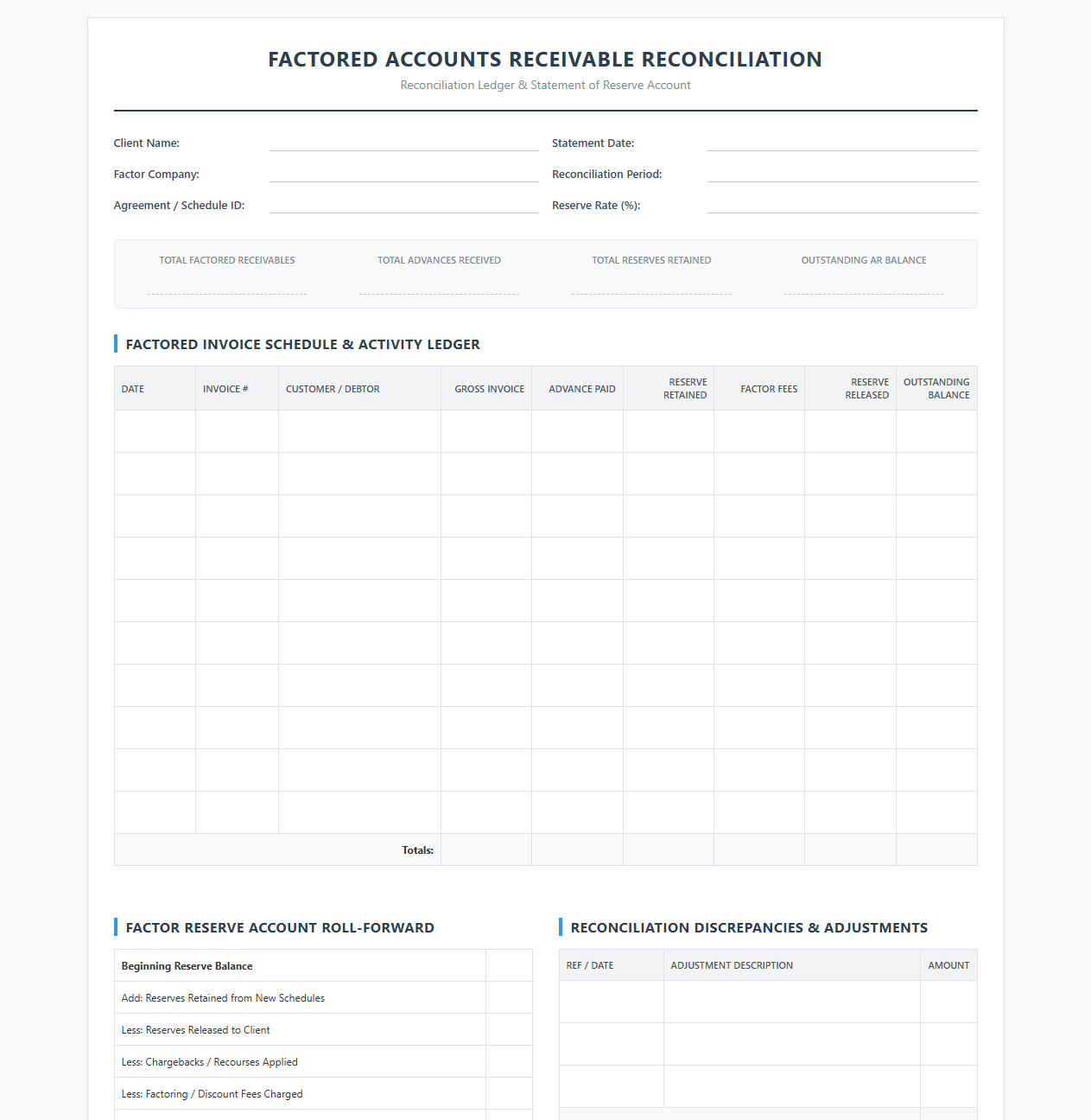The height and width of the screenshot is (1120, 1091).
Task: Click the ADJUSTMENT DESCRIPTION column header
Action: tap(792, 965)
